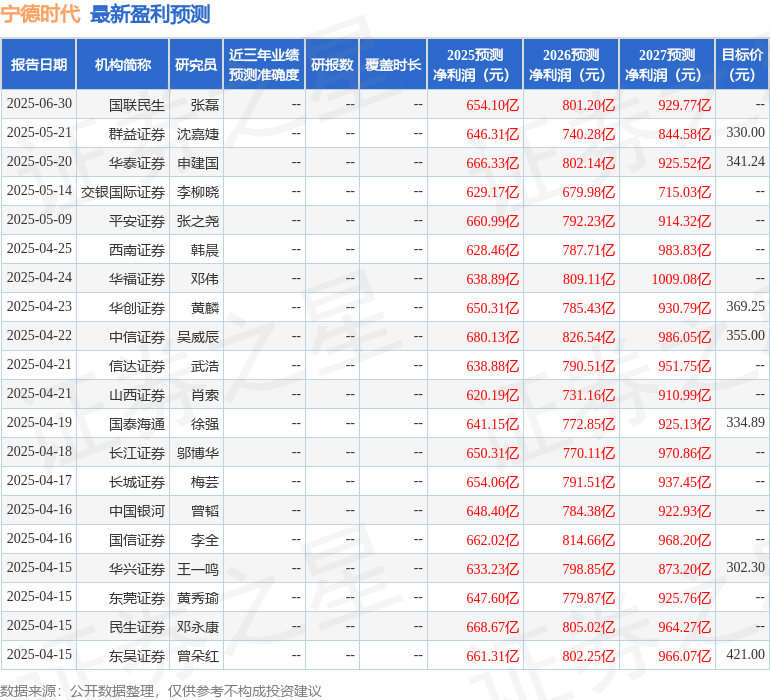Click the date 2025-05-09
The image size is (770, 700).
tap(39, 220)
